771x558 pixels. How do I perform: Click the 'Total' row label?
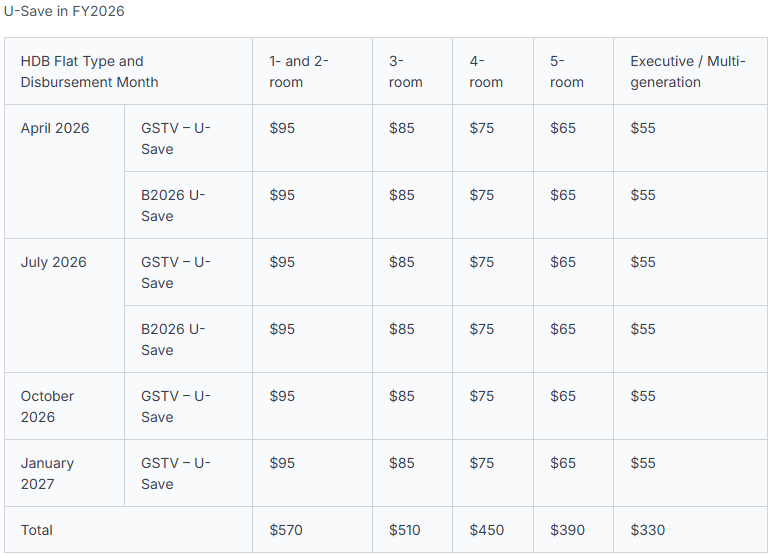coord(36,530)
